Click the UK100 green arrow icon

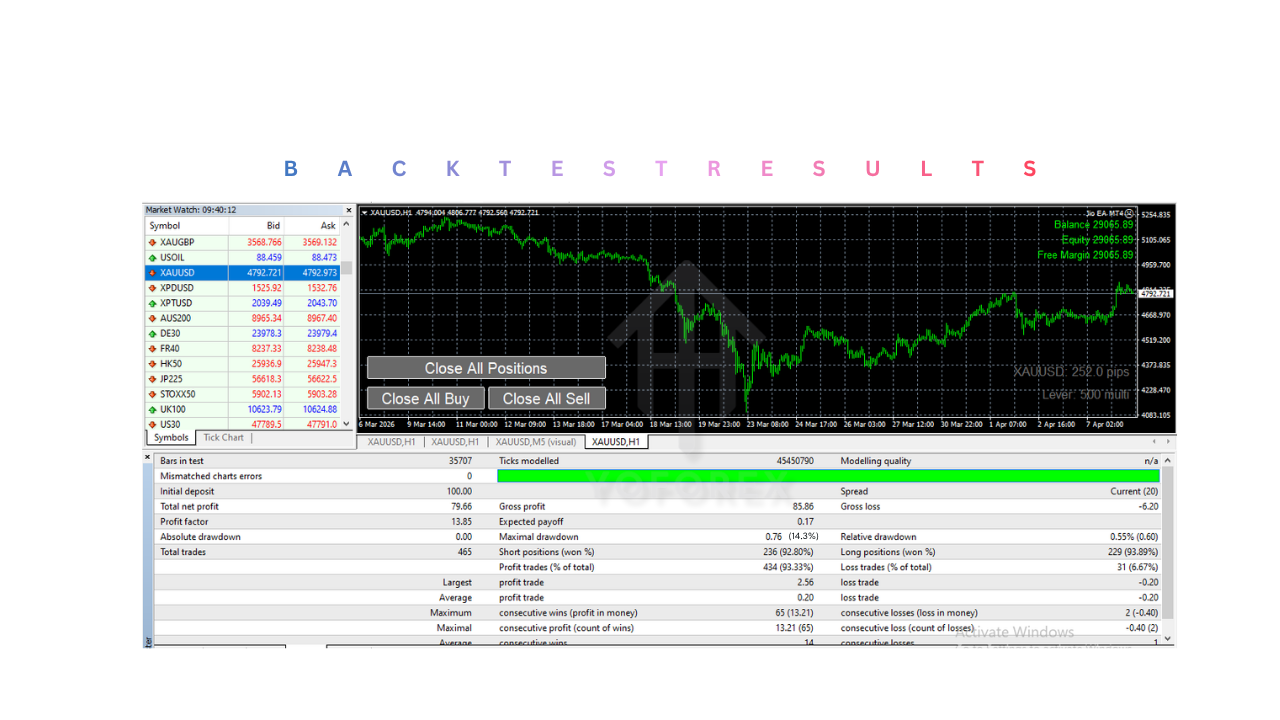click(153, 409)
